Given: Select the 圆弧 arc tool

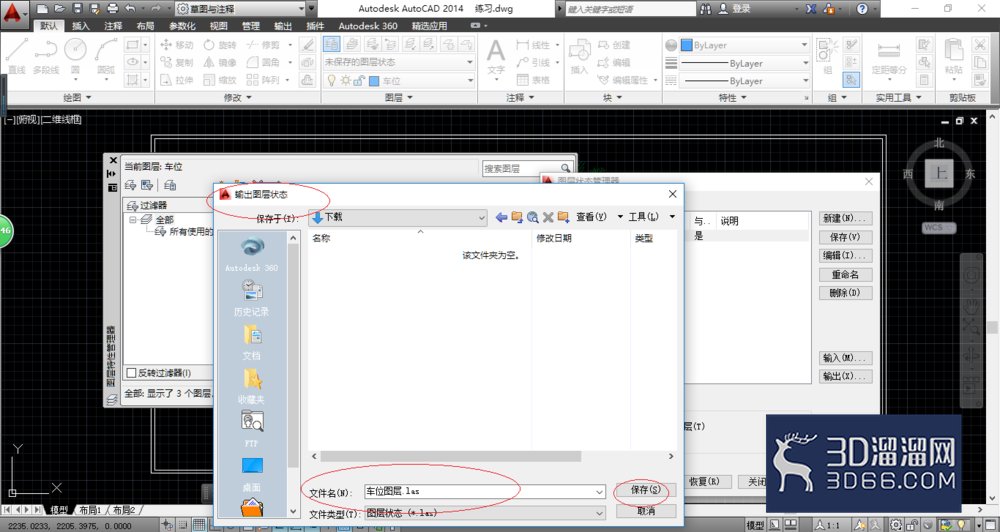Looking at the screenshot, I should (x=106, y=56).
